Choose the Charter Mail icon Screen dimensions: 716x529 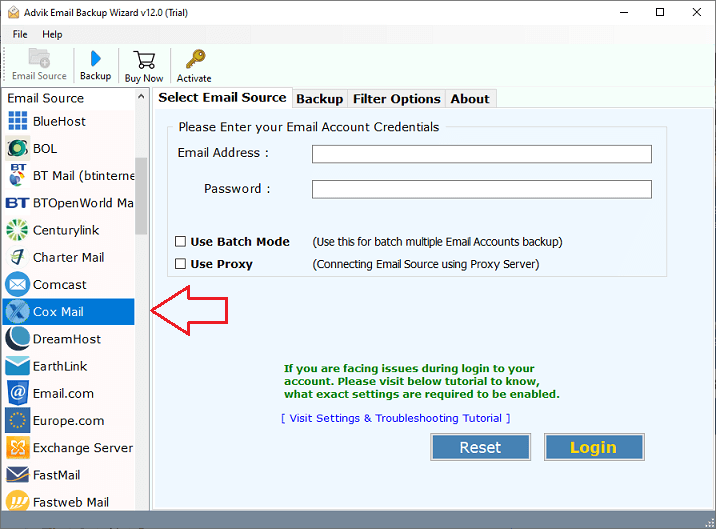[x=18, y=257]
